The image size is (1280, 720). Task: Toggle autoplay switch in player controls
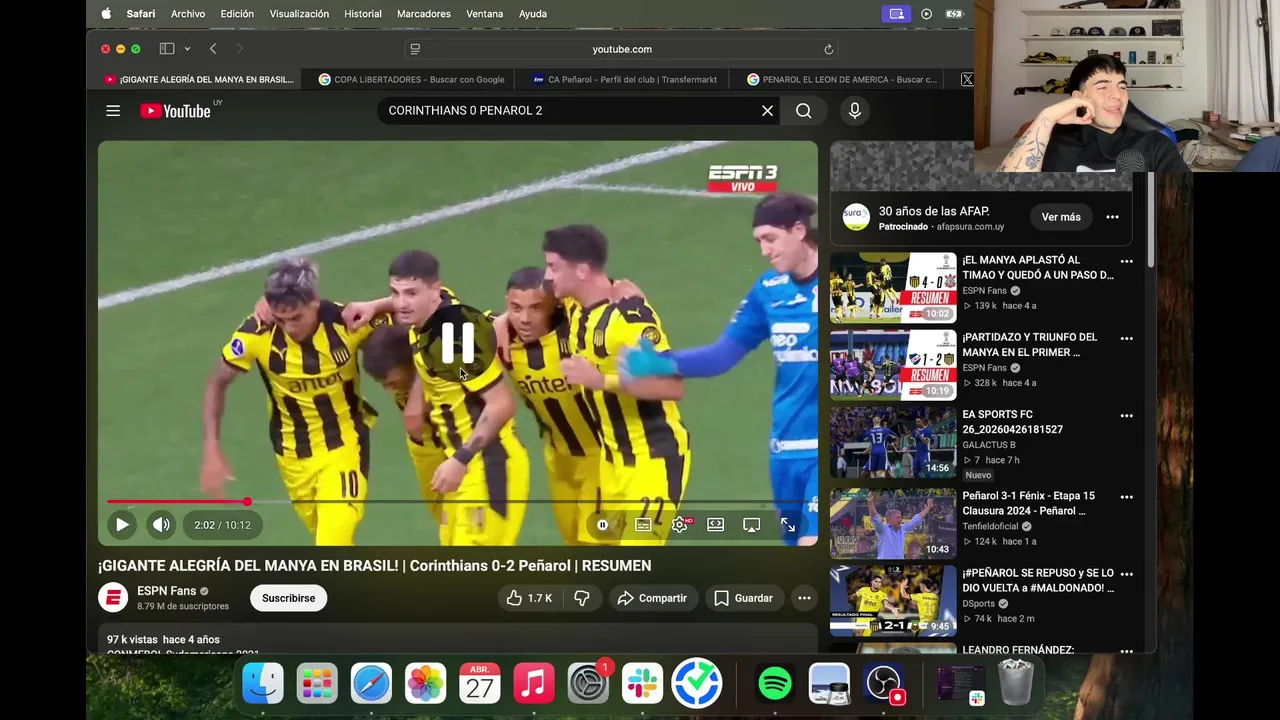pos(603,524)
